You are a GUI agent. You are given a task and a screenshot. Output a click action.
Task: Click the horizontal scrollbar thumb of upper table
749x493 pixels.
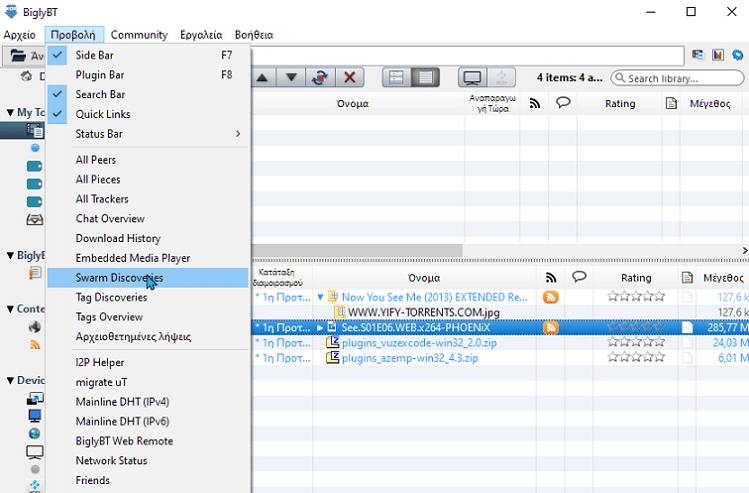pyautogui.click(x=357, y=250)
